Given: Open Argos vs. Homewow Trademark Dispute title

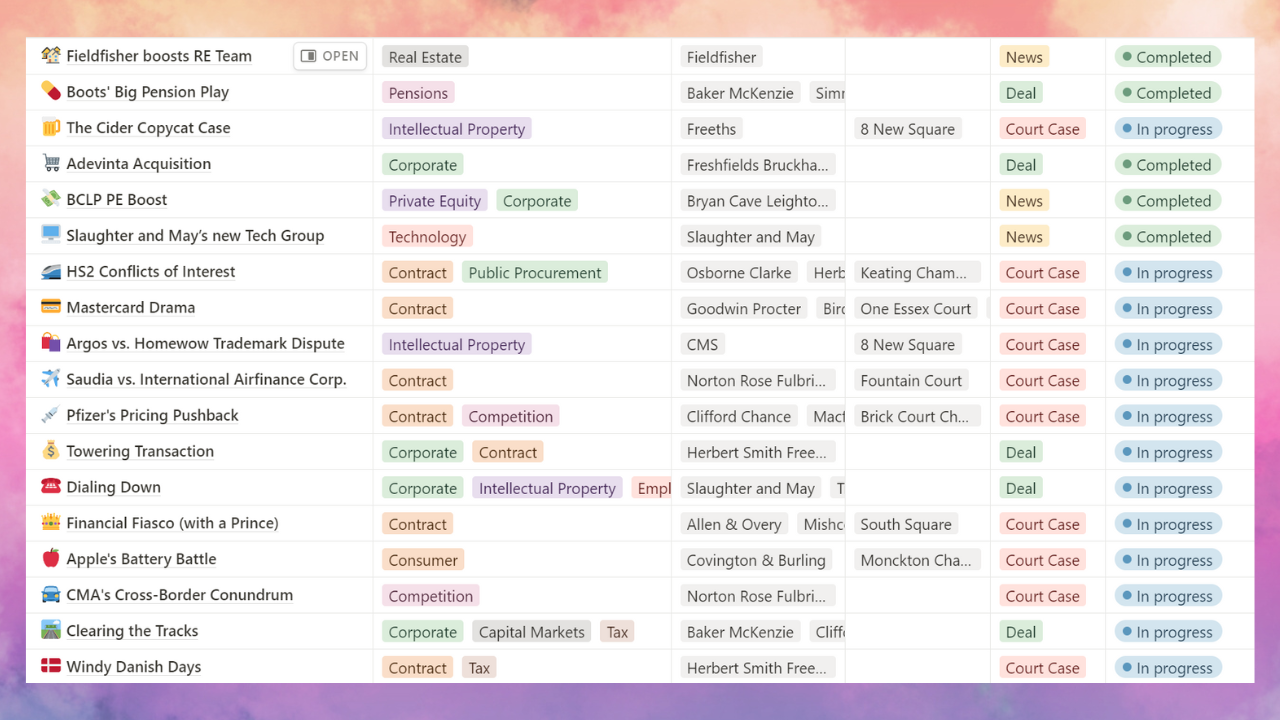Looking at the screenshot, I should (205, 344).
